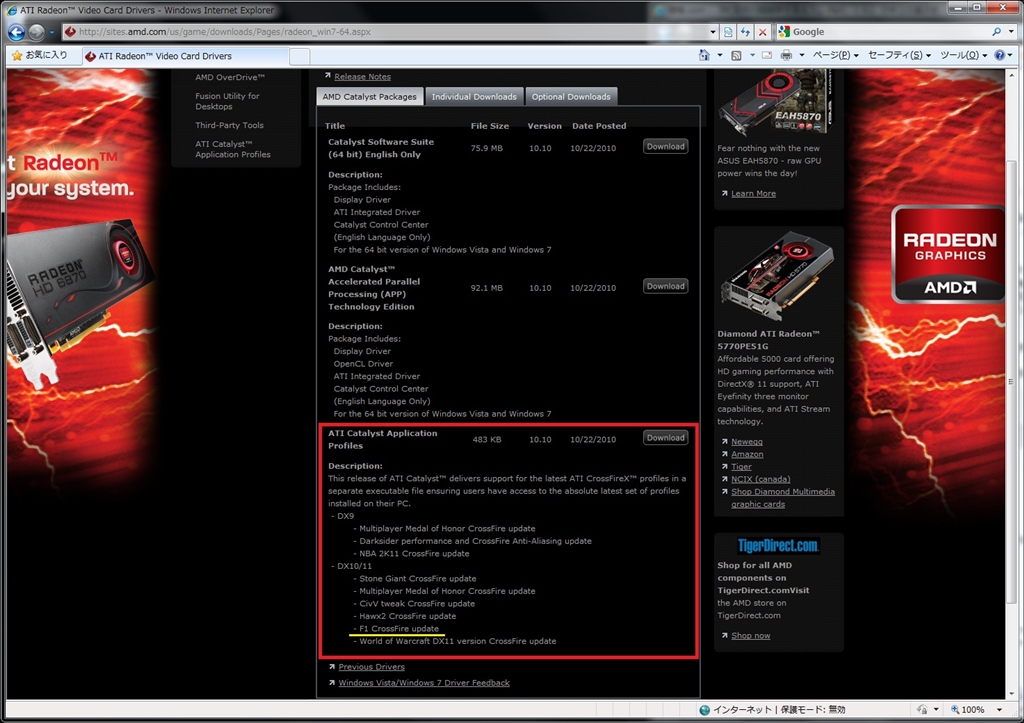Refresh the page with the blue arrows icon

coord(745,31)
